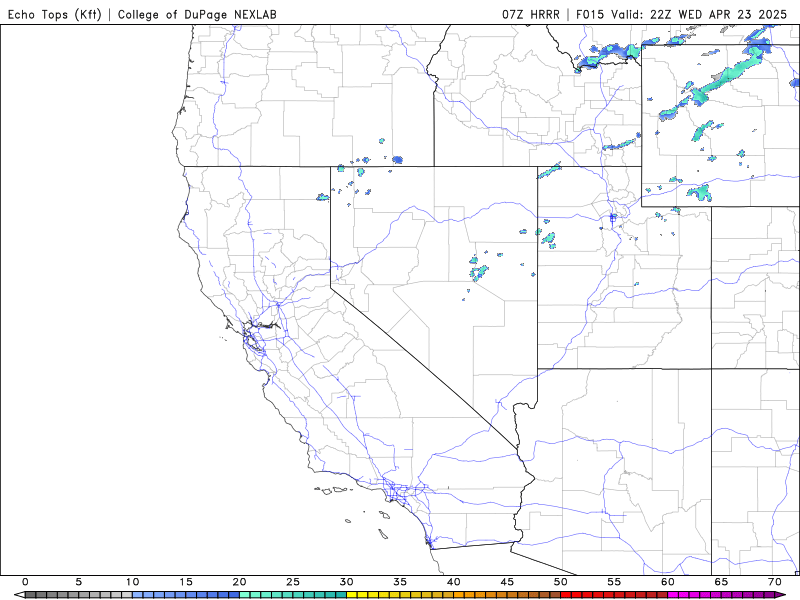
Task: Click the right arrow tip of the colorbar
Action: tap(781, 595)
